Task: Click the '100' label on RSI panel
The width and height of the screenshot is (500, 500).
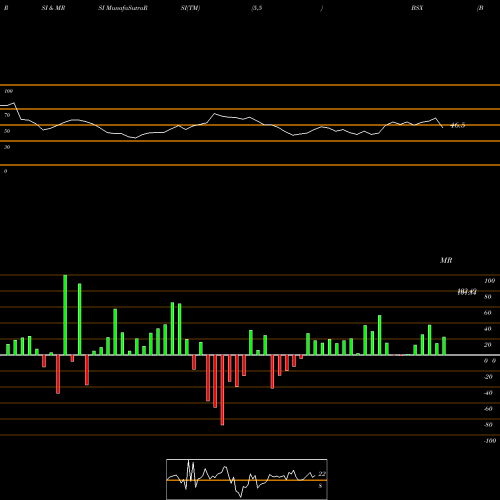Action: click(x=9, y=91)
